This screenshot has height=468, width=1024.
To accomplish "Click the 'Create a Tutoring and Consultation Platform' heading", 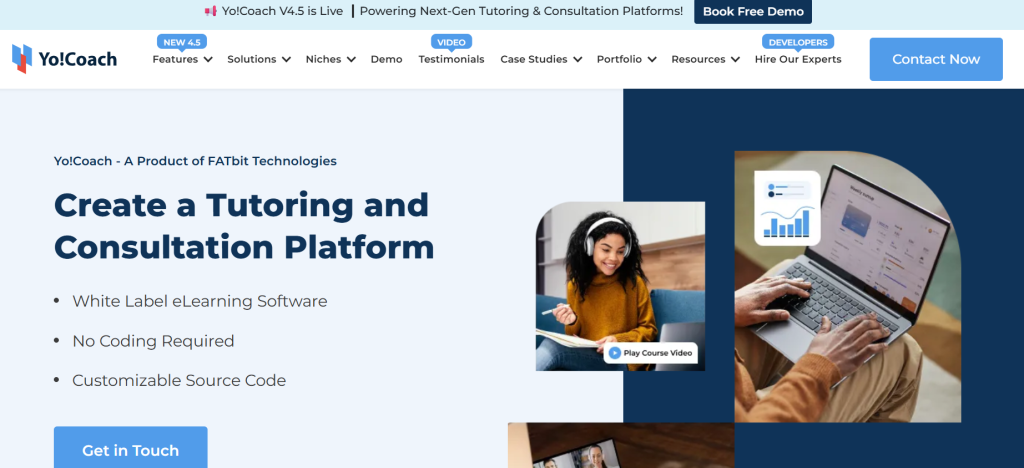I will point(244,226).
